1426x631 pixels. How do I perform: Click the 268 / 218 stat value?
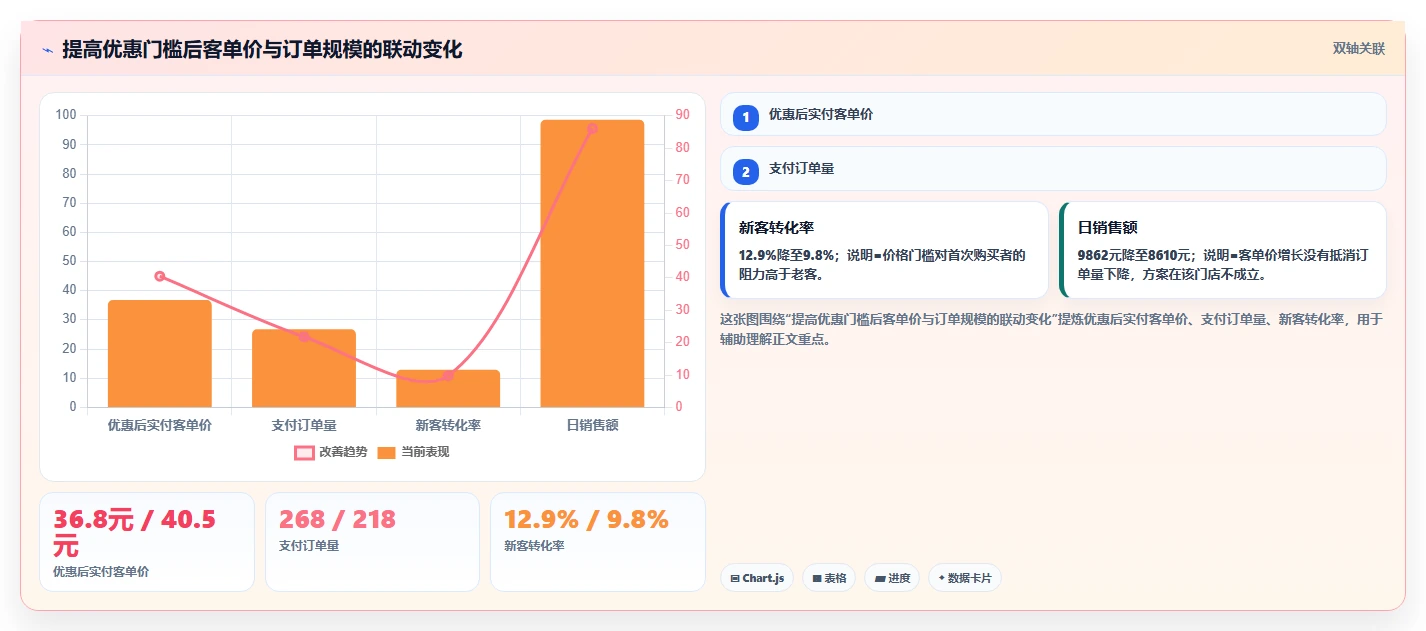[x=338, y=520]
